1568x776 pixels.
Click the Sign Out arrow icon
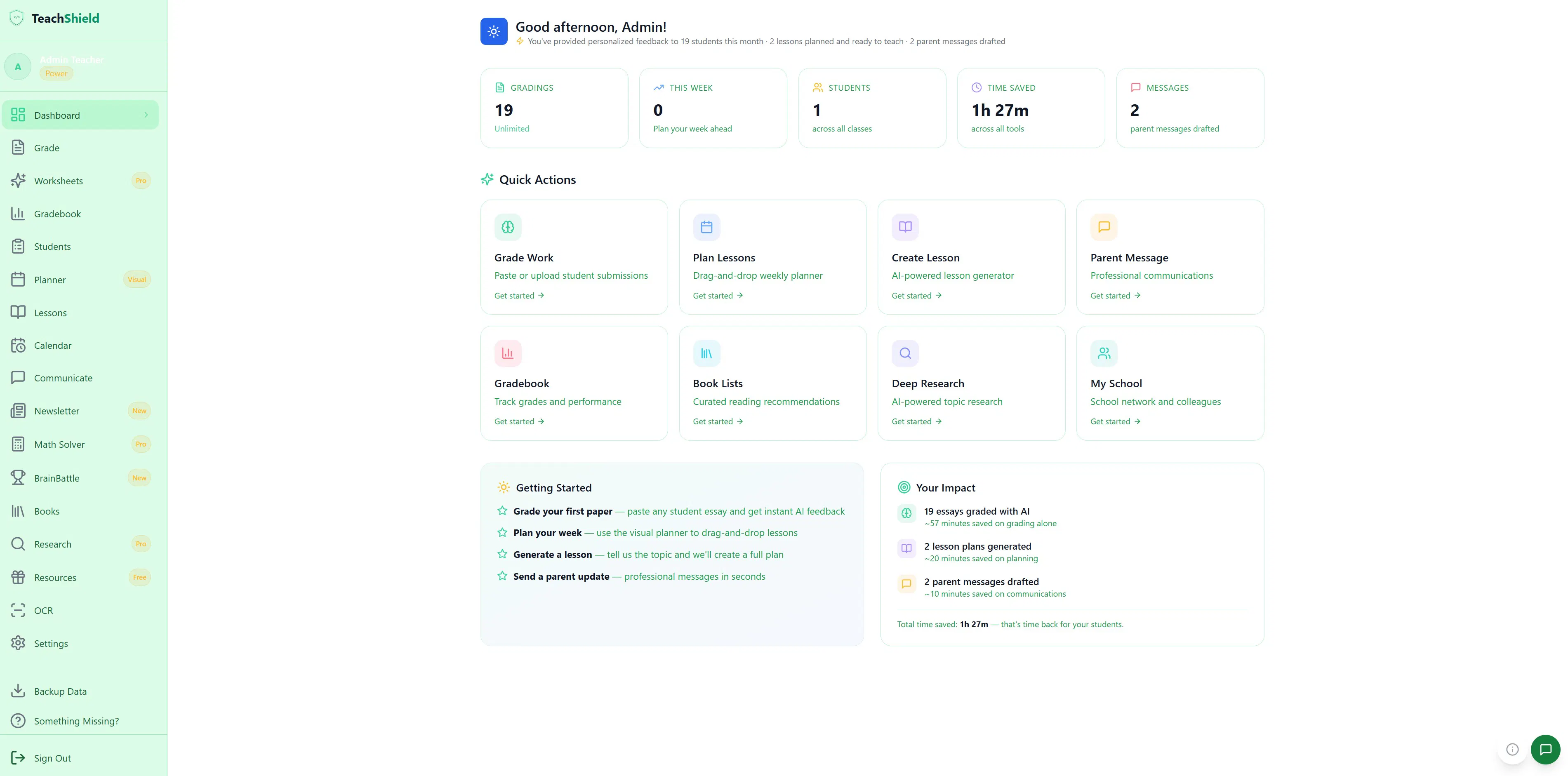point(18,758)
